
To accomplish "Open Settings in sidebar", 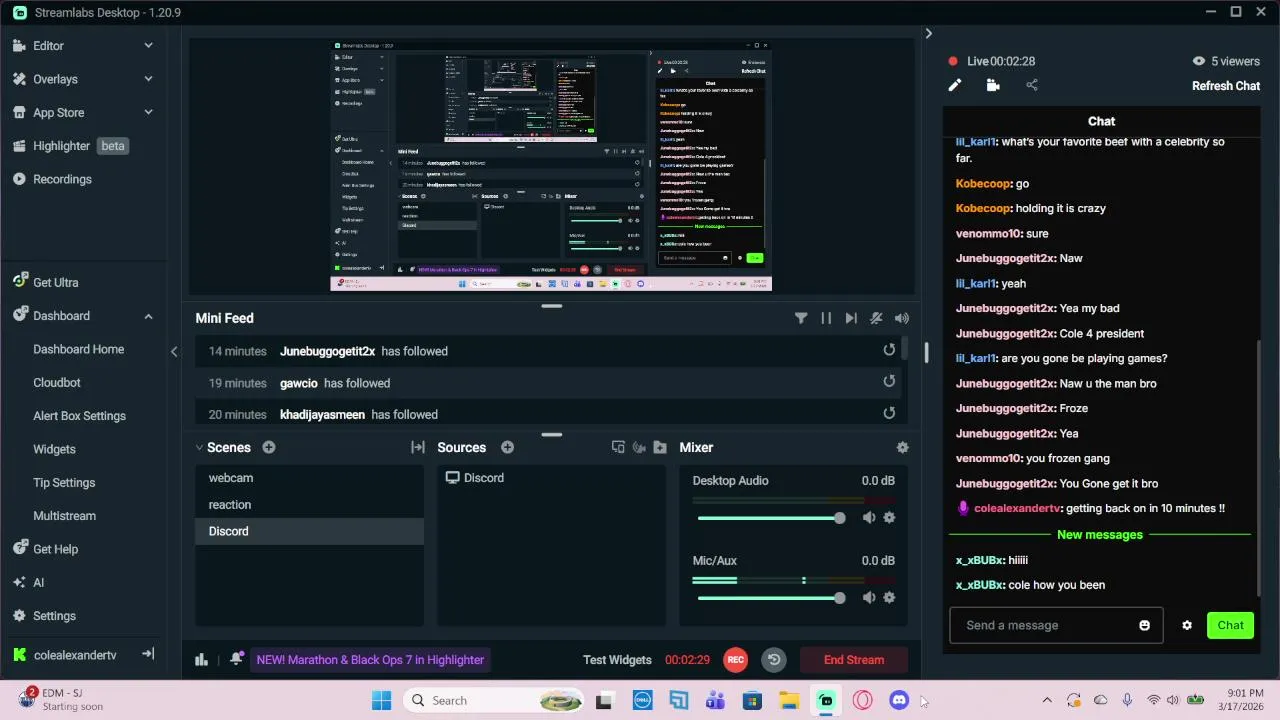I will point(54,616).
